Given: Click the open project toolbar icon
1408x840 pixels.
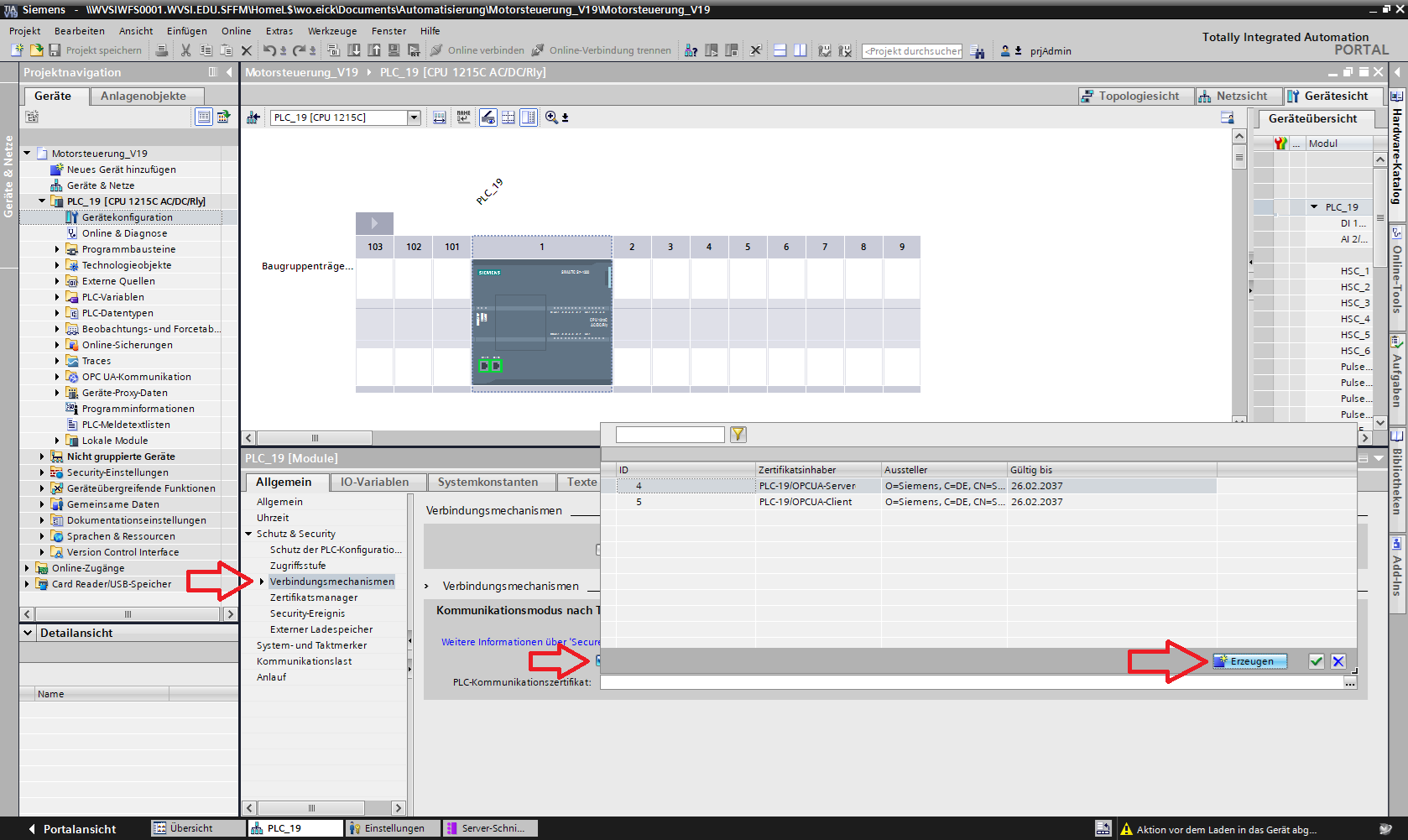Looking at the screenshot, I should [x=36, y=50].
